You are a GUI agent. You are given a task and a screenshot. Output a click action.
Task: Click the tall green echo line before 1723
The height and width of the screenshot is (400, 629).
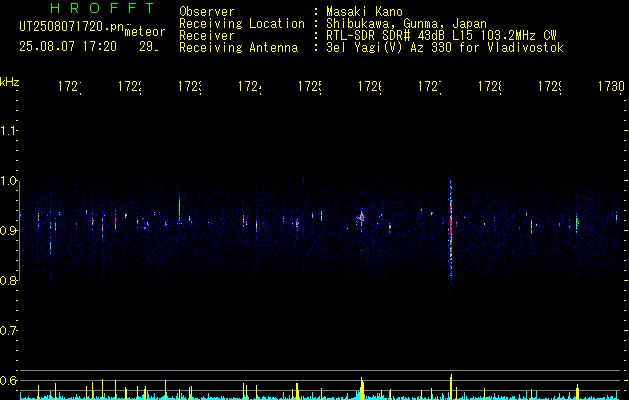tap(179, 208)
